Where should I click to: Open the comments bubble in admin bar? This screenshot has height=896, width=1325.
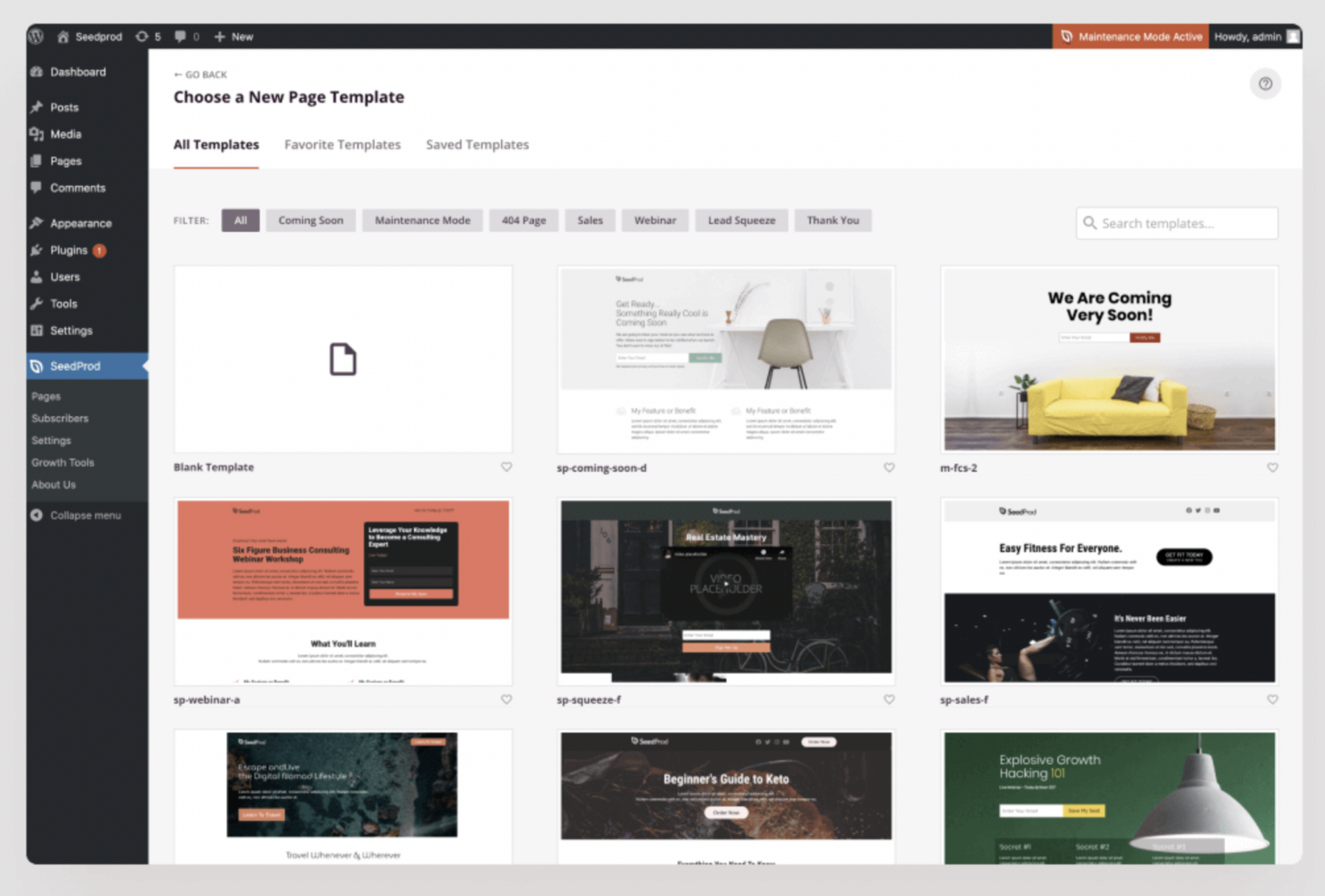click(186, 36)
